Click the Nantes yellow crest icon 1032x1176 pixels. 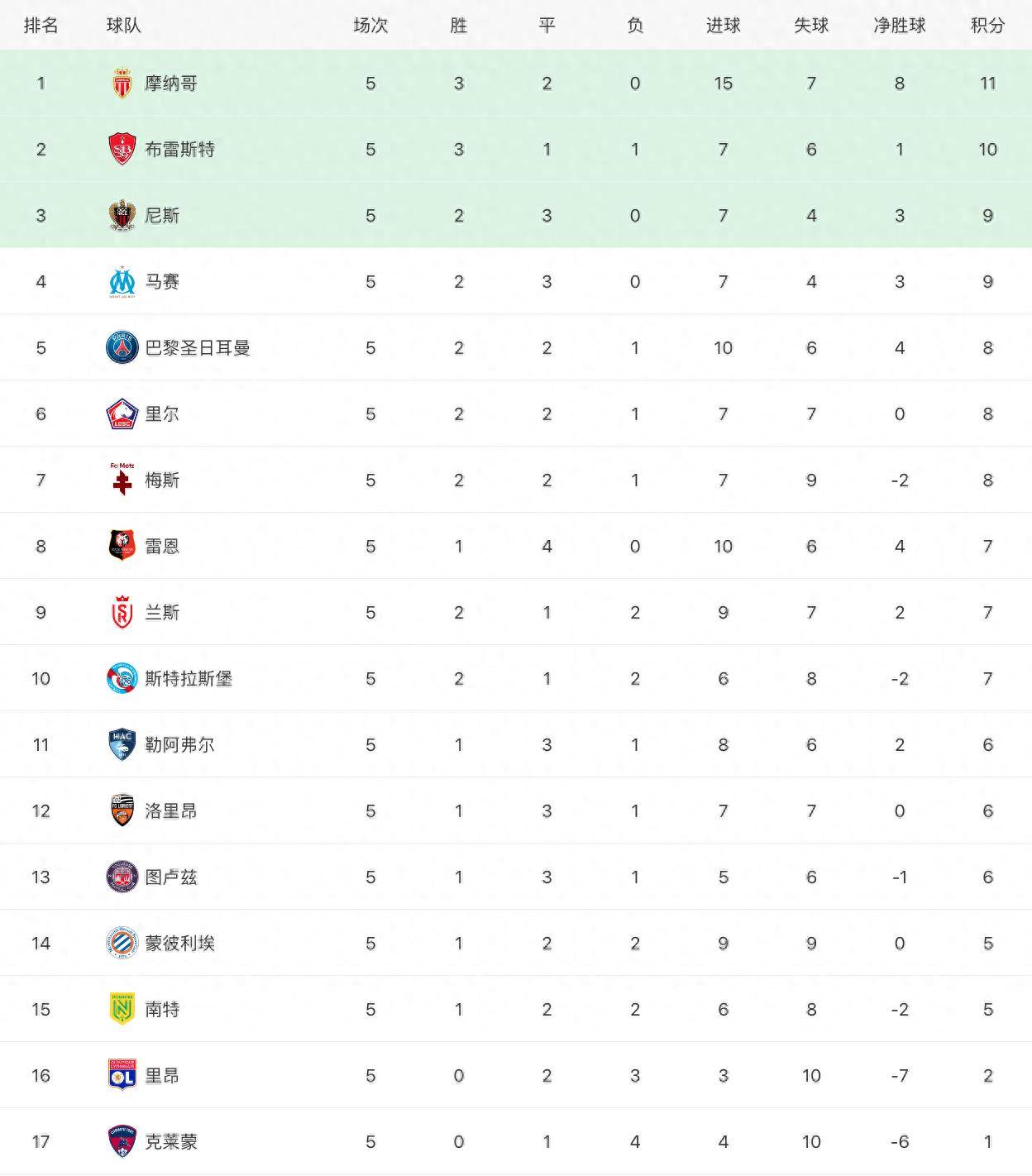pyautogui.click(x=122, y=1009)
